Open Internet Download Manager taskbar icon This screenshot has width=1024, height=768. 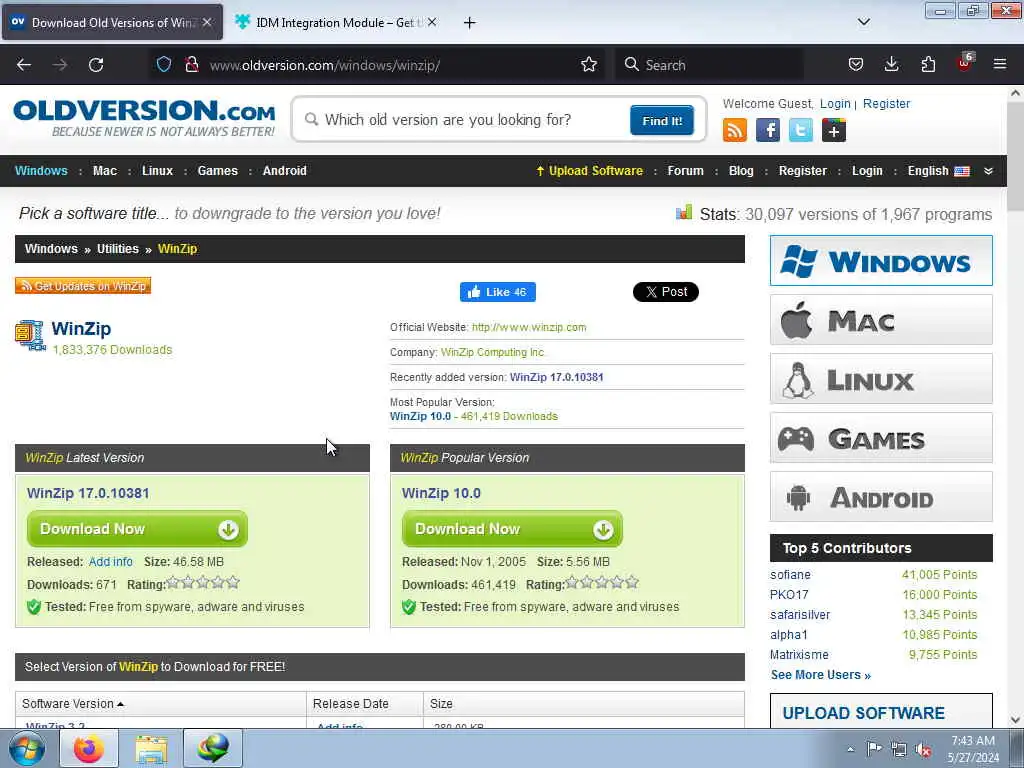[213, 748]
